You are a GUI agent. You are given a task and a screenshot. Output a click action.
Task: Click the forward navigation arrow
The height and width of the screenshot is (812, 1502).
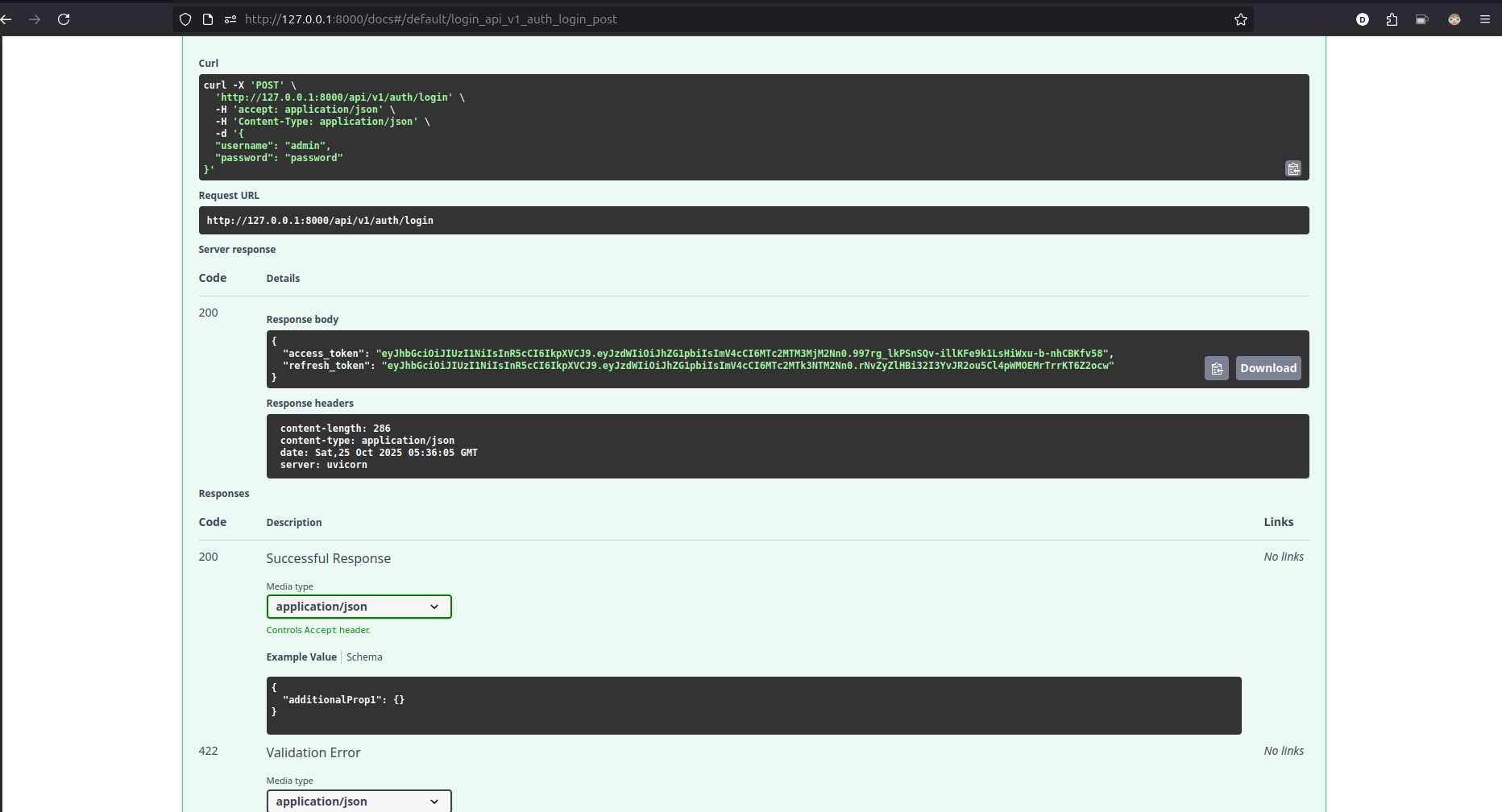pos(35,19)
